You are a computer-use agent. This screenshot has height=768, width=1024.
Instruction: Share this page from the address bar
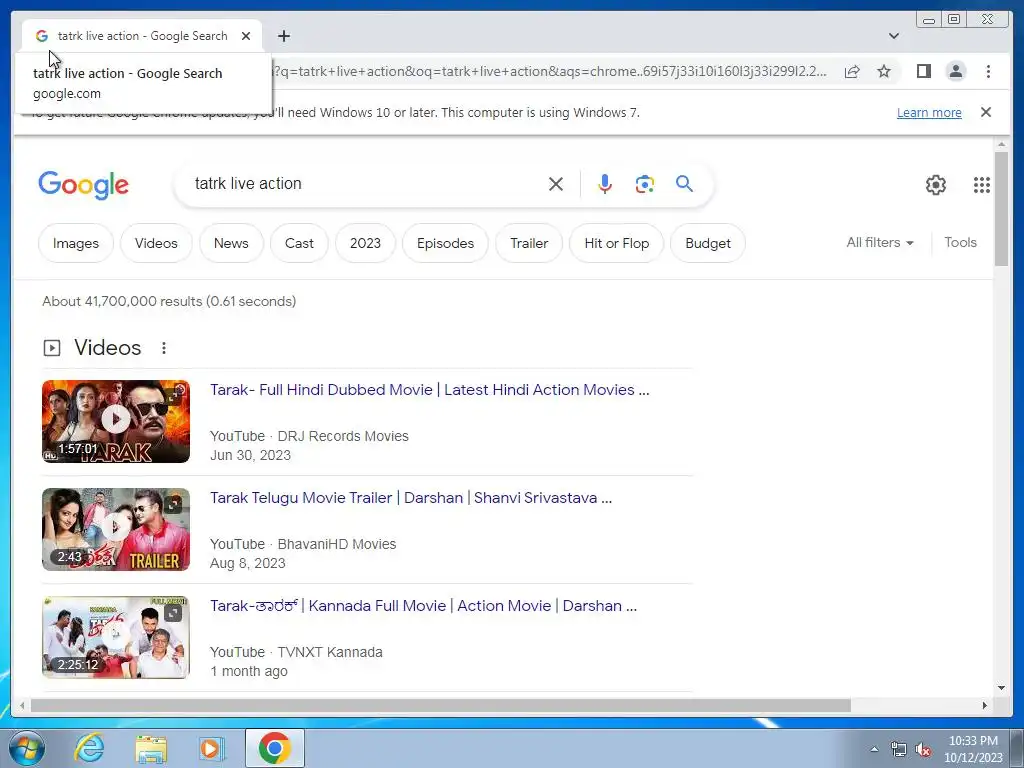[852, 71]
